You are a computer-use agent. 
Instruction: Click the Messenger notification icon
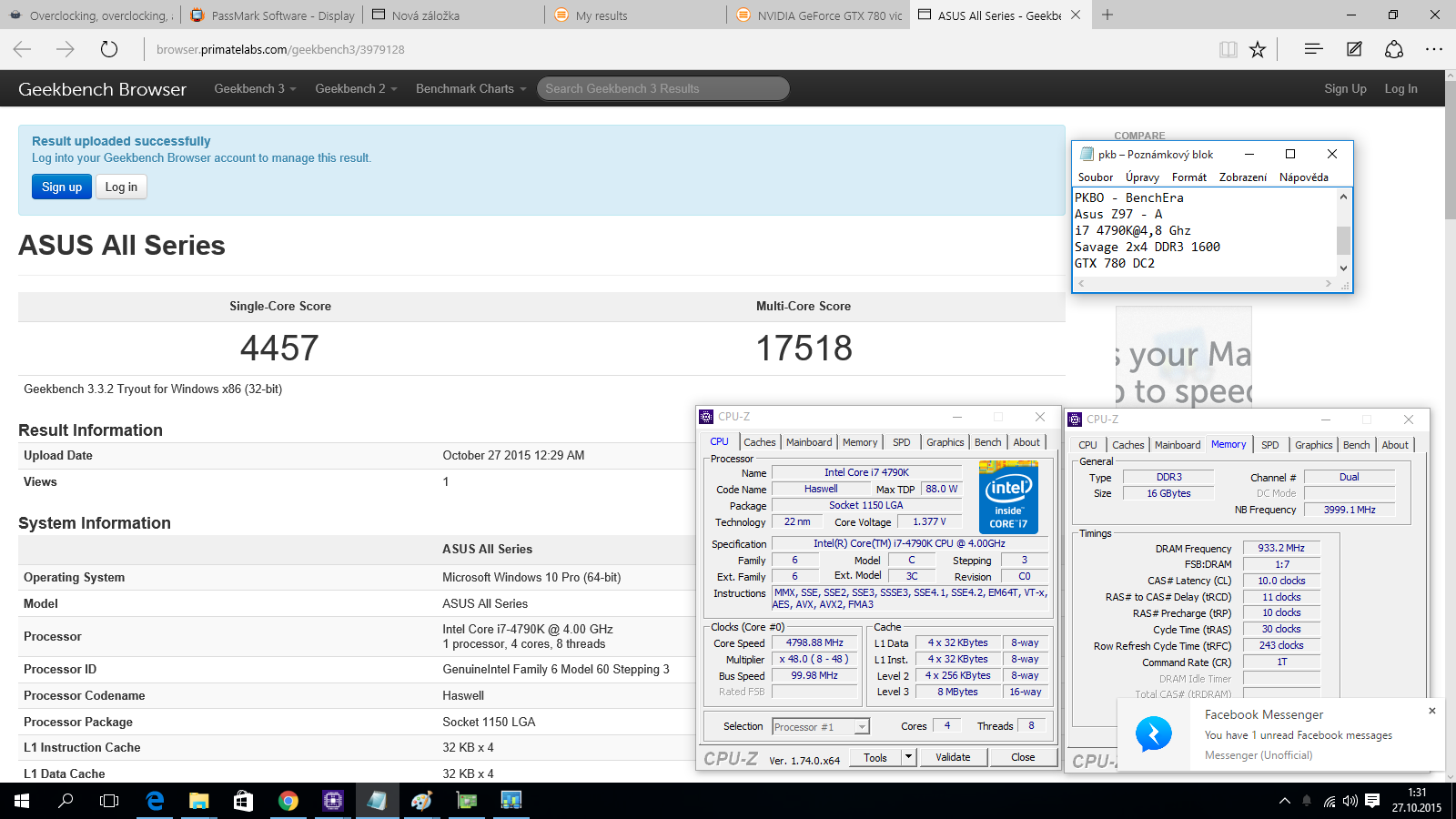pos(1153,733)
